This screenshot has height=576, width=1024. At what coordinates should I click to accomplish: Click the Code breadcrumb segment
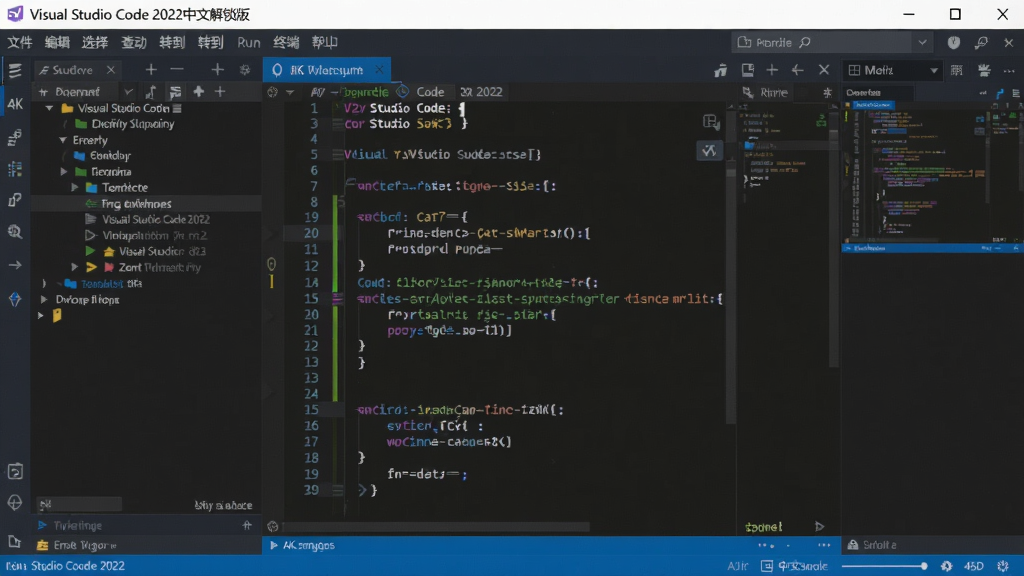(430, 92)
